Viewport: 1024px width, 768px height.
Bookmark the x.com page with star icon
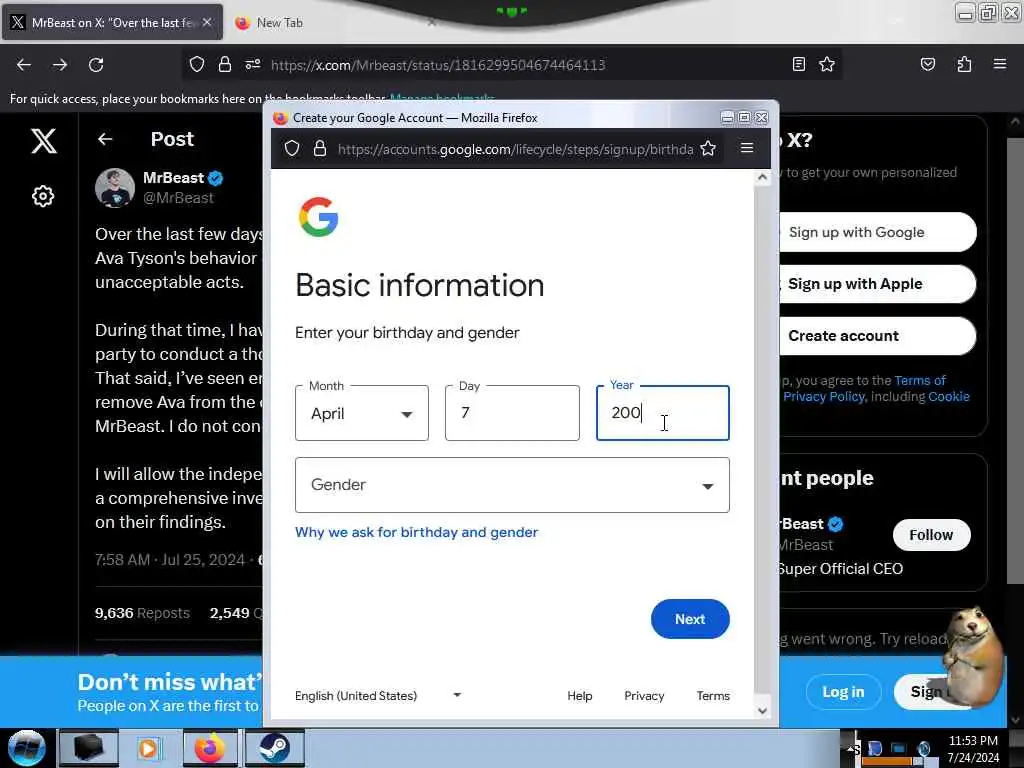coord(827,64)
